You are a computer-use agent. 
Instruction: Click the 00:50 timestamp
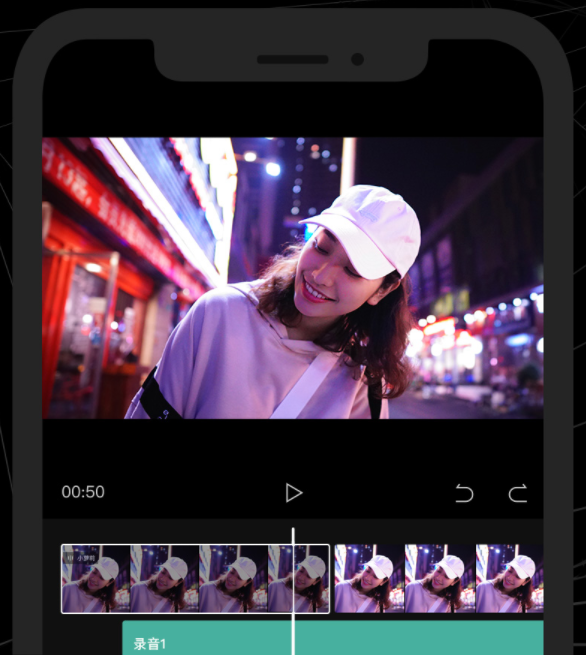[x=83, y=492]
